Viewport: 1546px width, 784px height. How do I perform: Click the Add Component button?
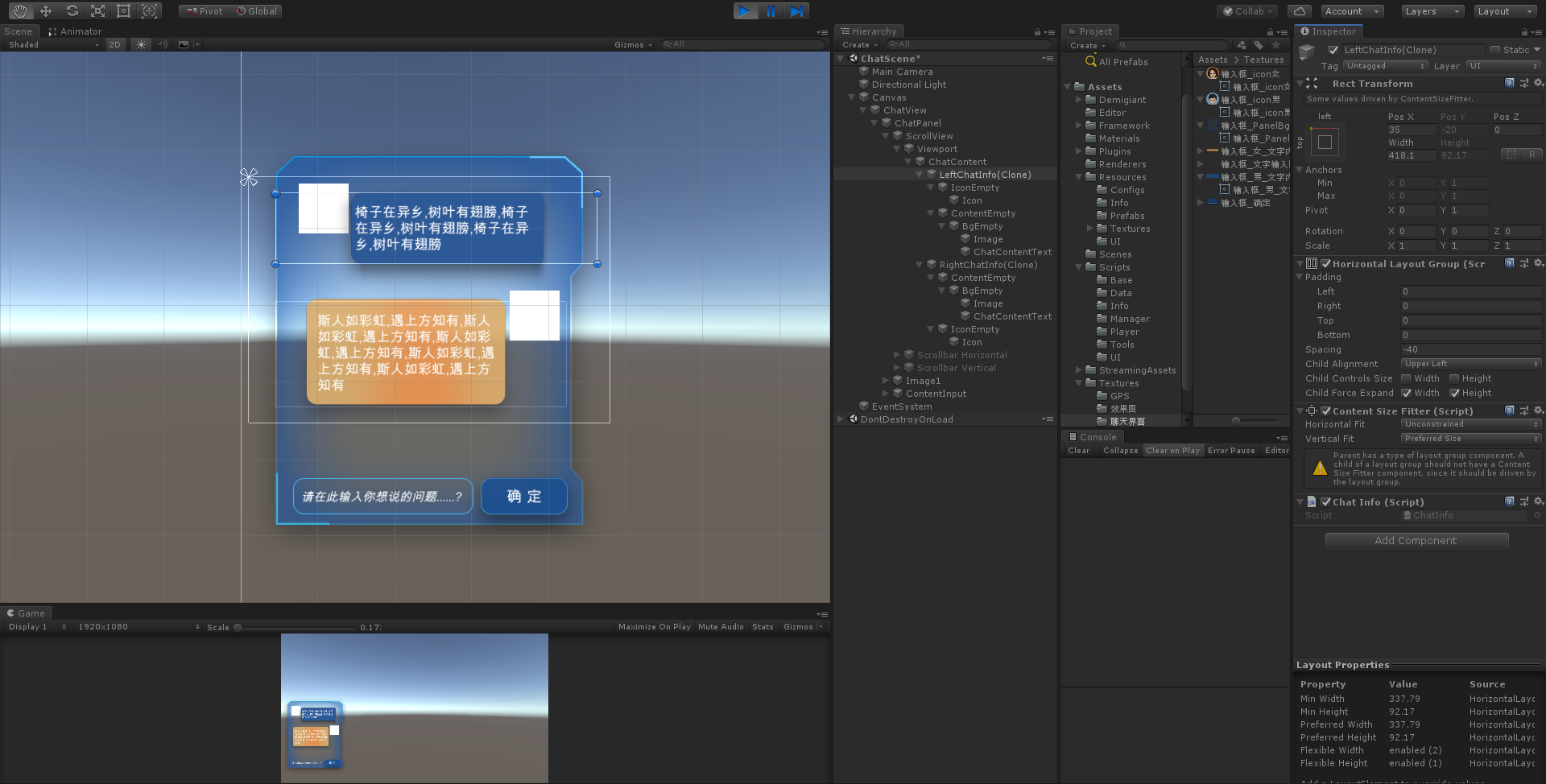(x=1416, y=541)
